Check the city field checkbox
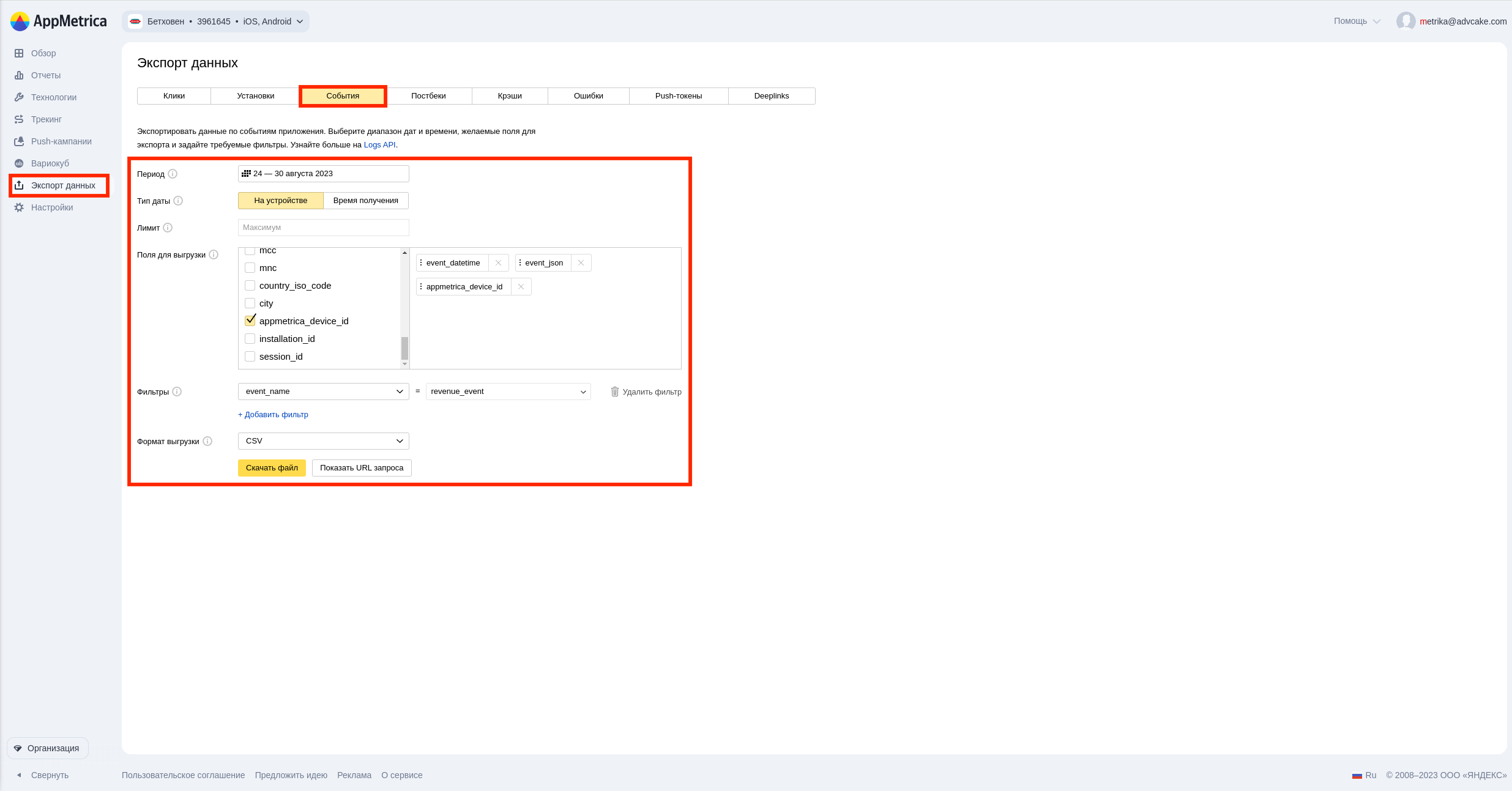This screenshot has height=791, width=1512. (250, 303)
